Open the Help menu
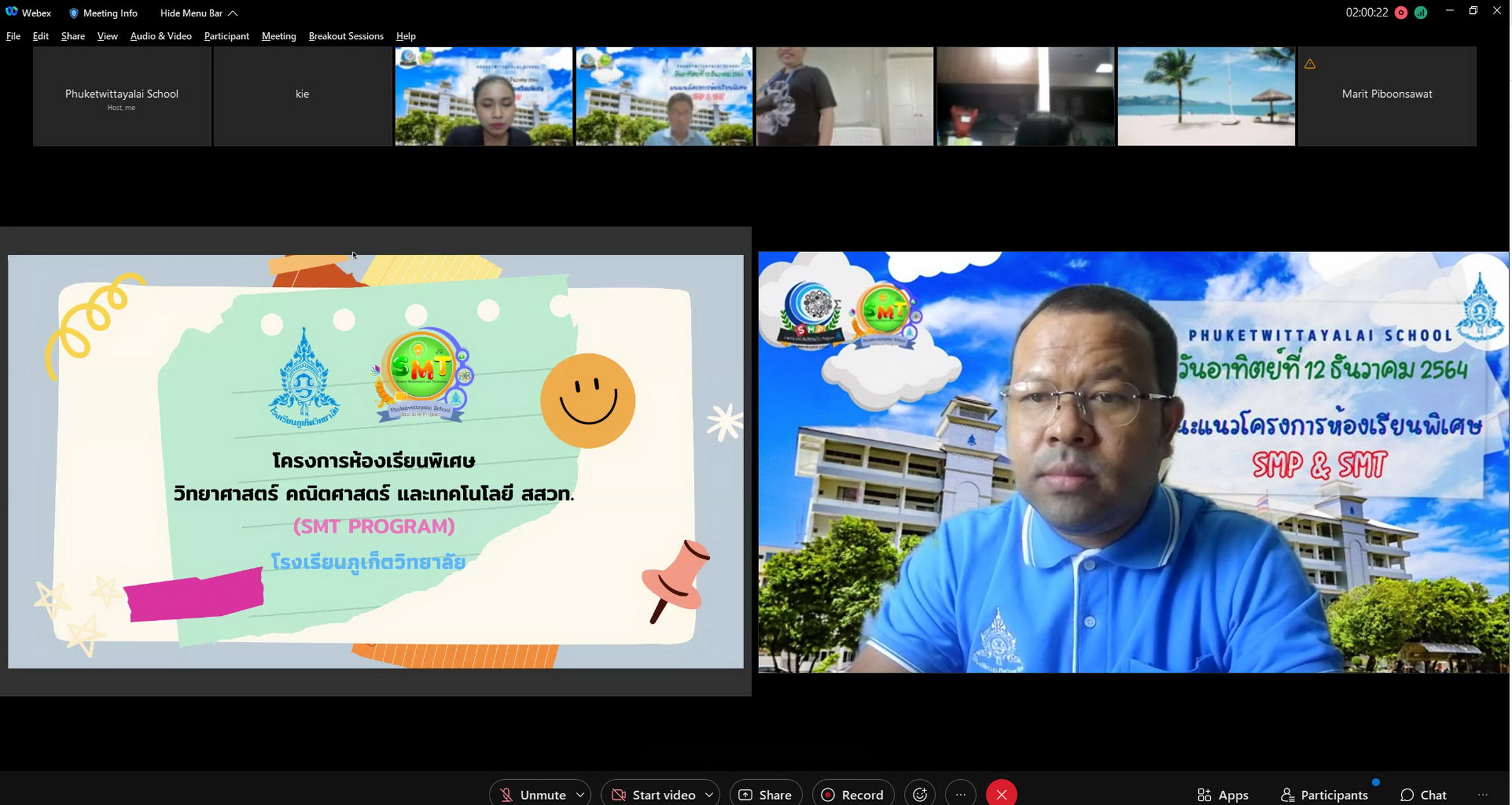 click(x=406, y=36)
